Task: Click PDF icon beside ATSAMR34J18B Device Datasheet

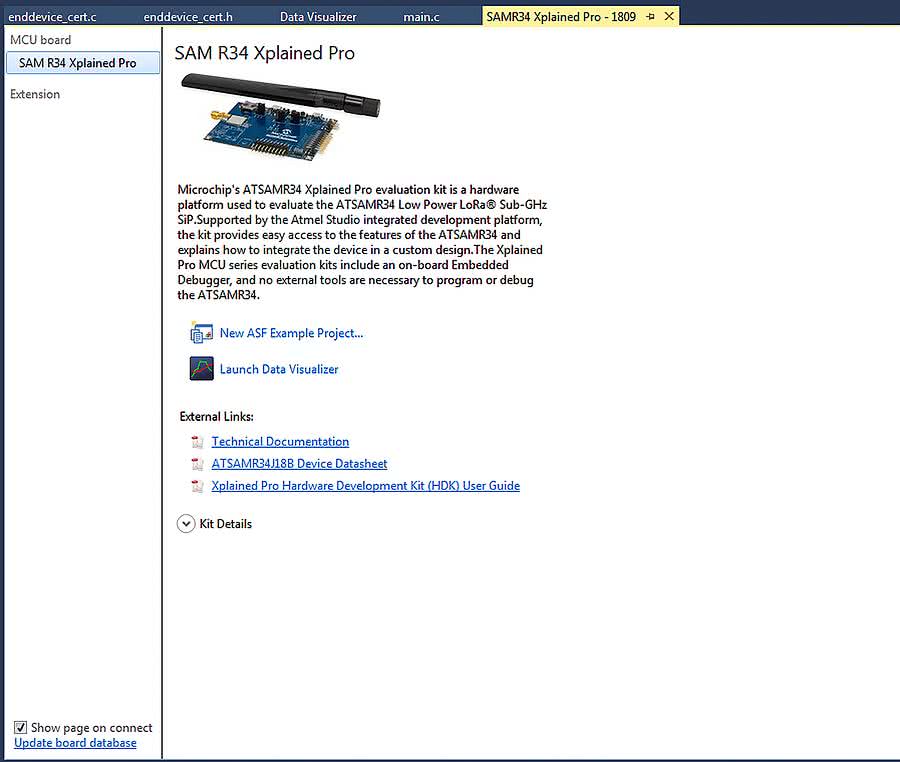Action: 197,464
